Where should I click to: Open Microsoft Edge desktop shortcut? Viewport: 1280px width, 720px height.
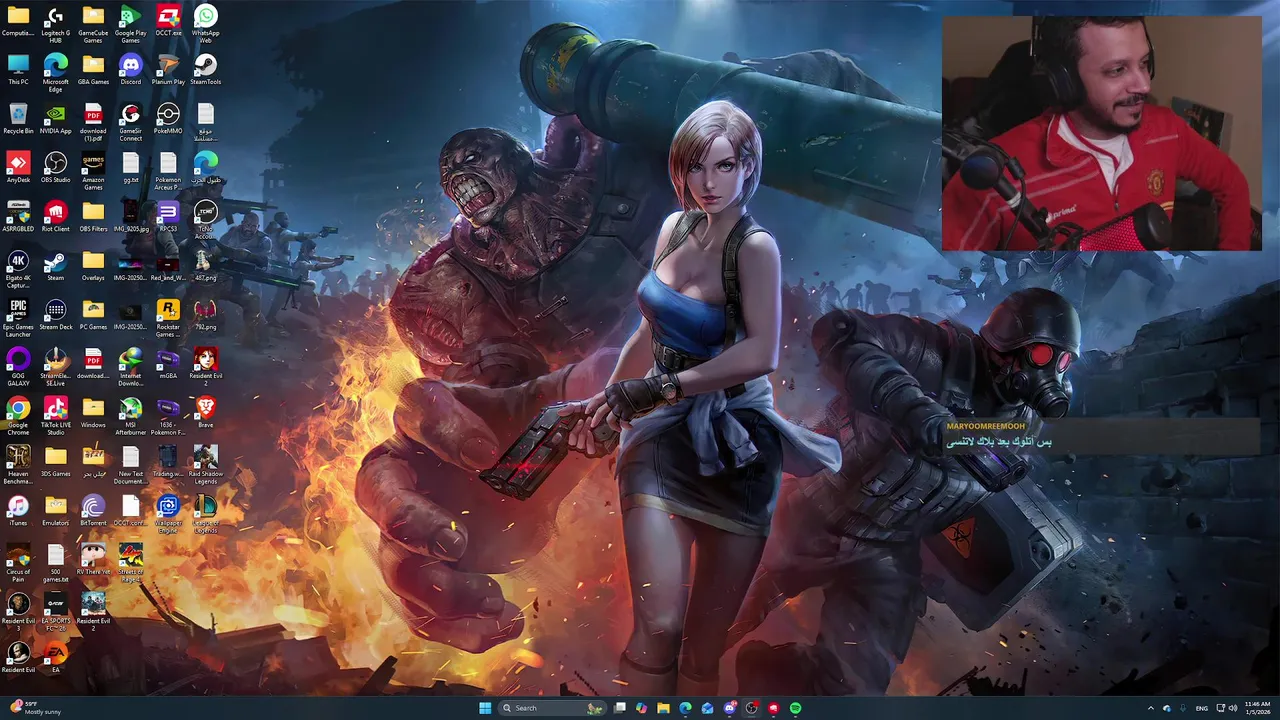(x=56, y=72)
